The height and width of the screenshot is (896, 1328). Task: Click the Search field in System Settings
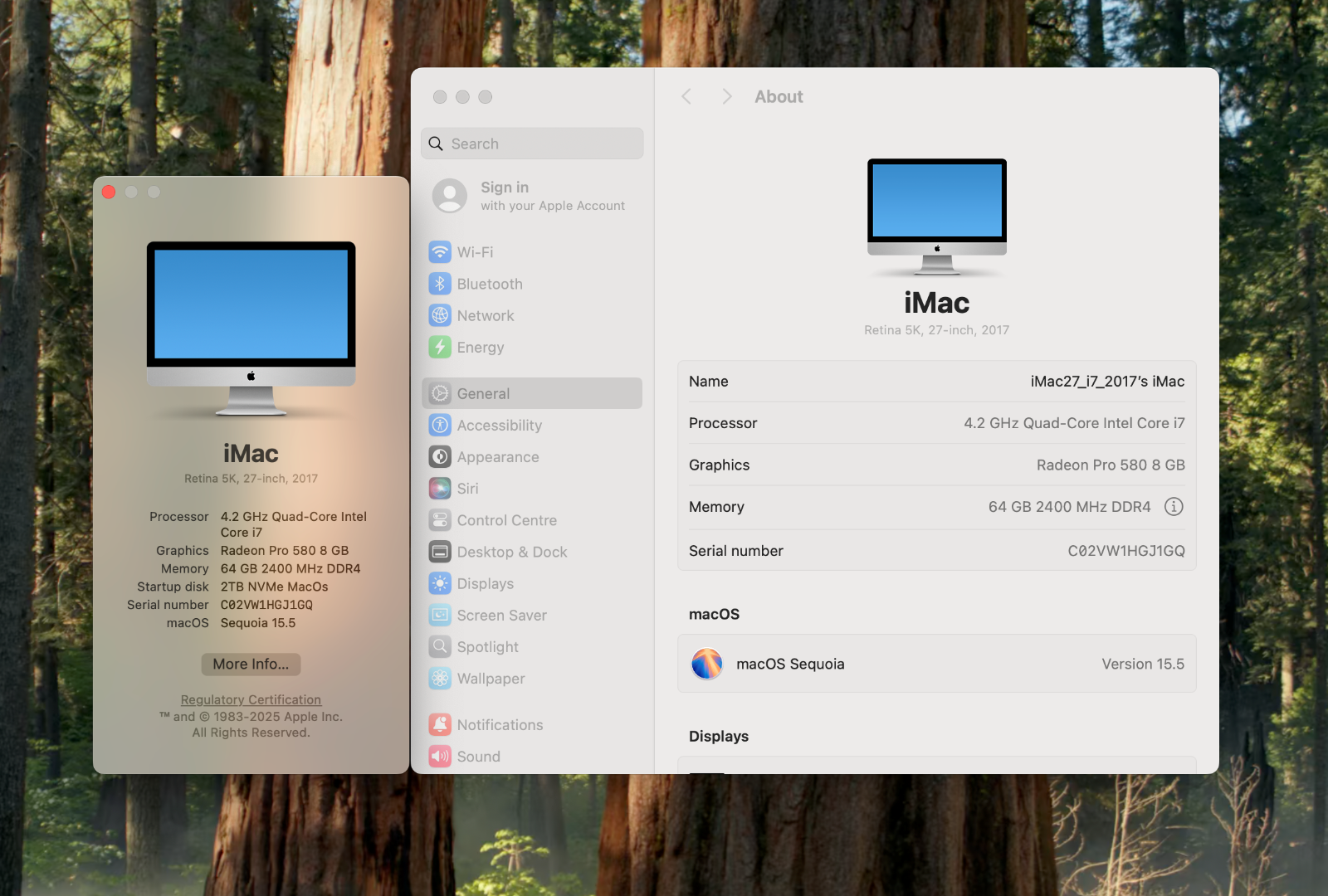coord(532,144)
